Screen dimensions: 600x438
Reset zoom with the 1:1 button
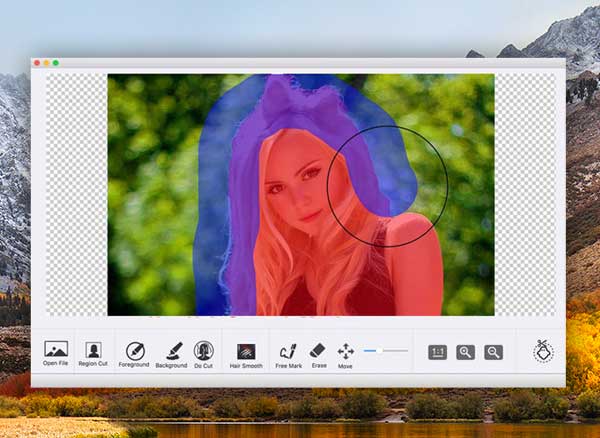point(437,352)
